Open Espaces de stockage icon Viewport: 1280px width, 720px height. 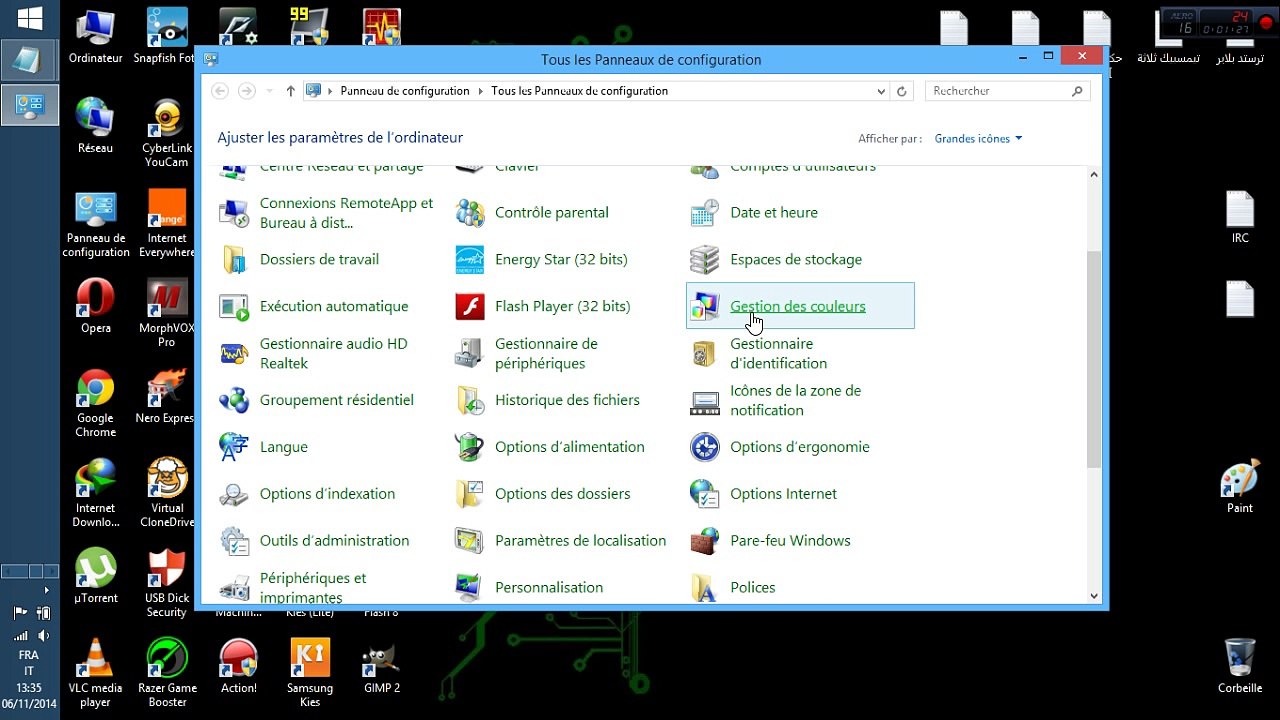705,259
